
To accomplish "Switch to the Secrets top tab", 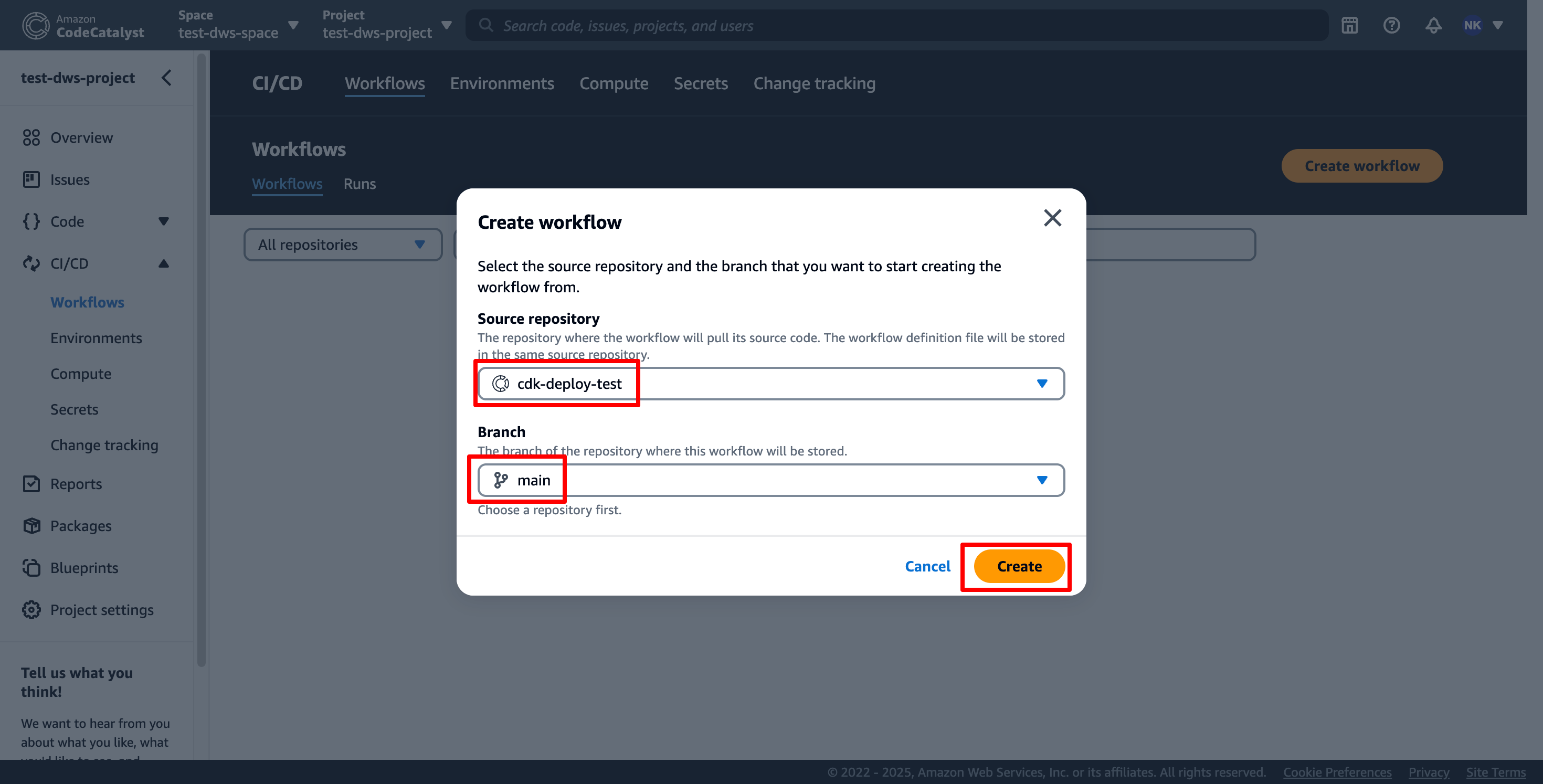I will tap(701, 83).
